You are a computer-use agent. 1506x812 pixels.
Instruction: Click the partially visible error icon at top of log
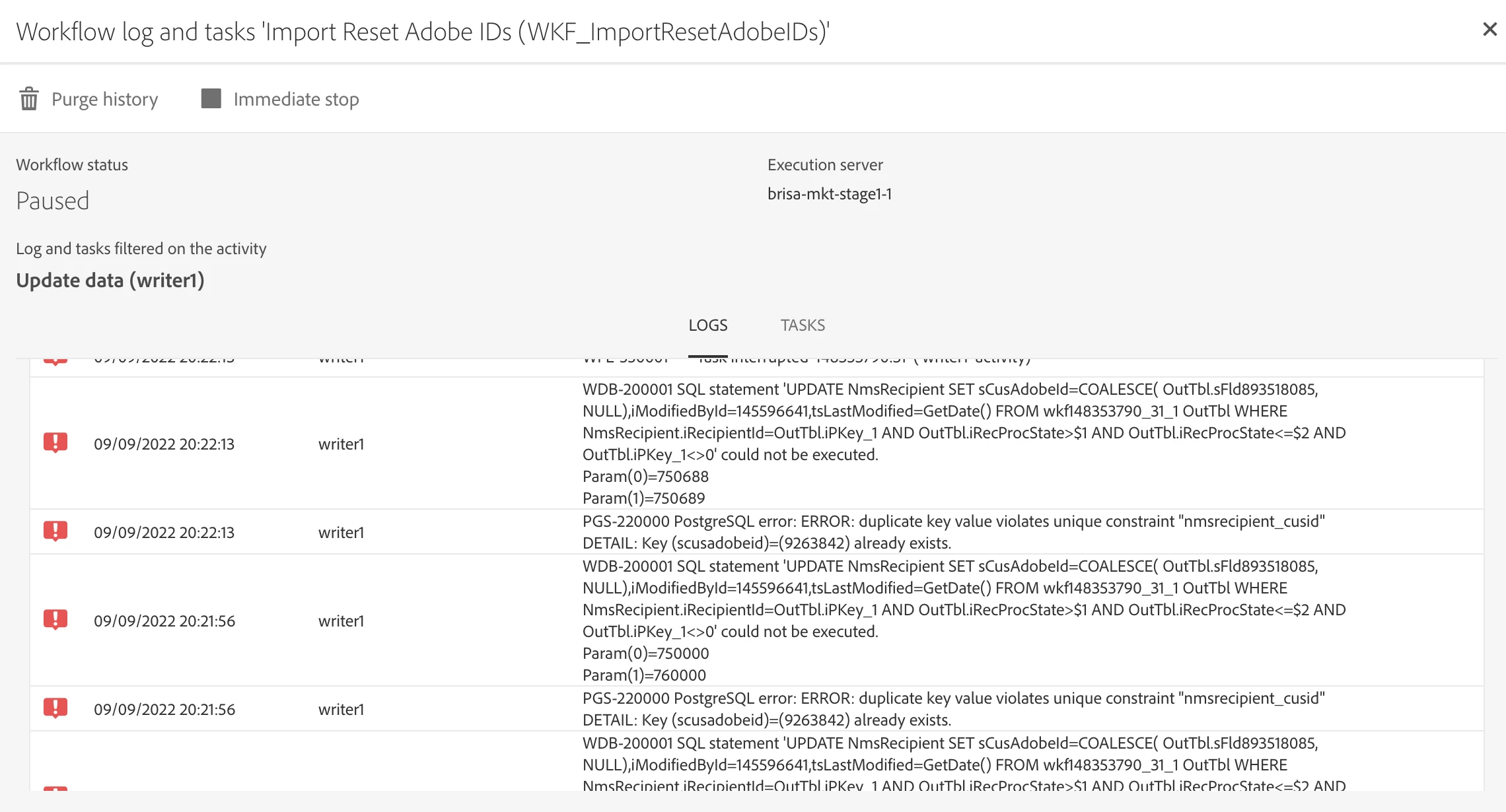click(x=55, y=360)
